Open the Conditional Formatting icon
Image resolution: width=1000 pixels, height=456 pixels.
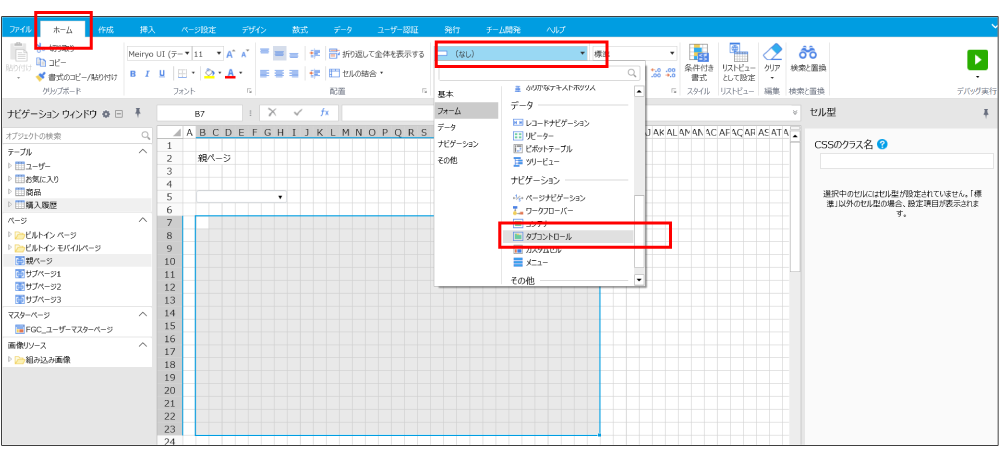[x=698, y=54]
